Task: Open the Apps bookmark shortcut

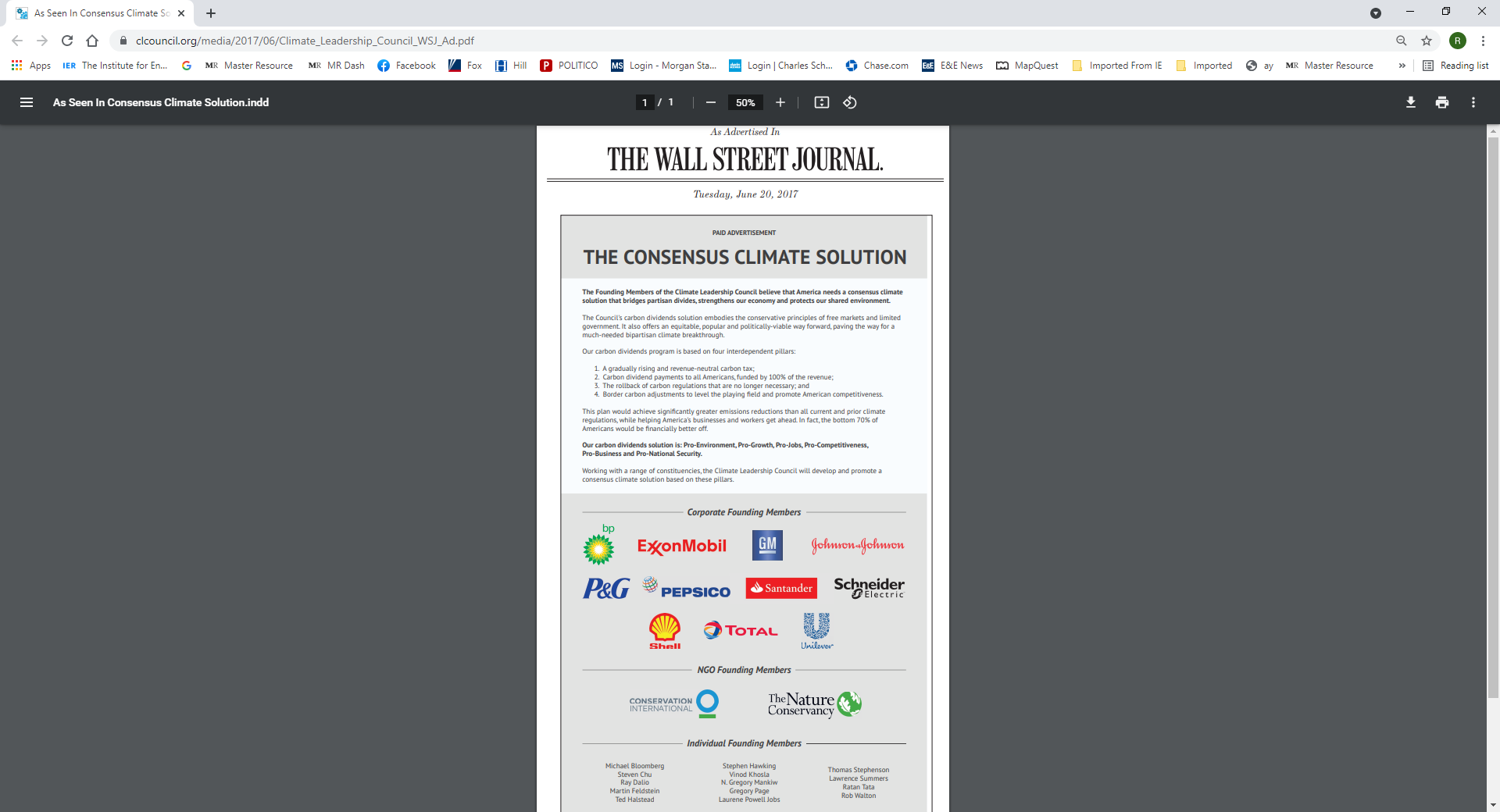Action: pyautogui.click(x=31, y=66)
